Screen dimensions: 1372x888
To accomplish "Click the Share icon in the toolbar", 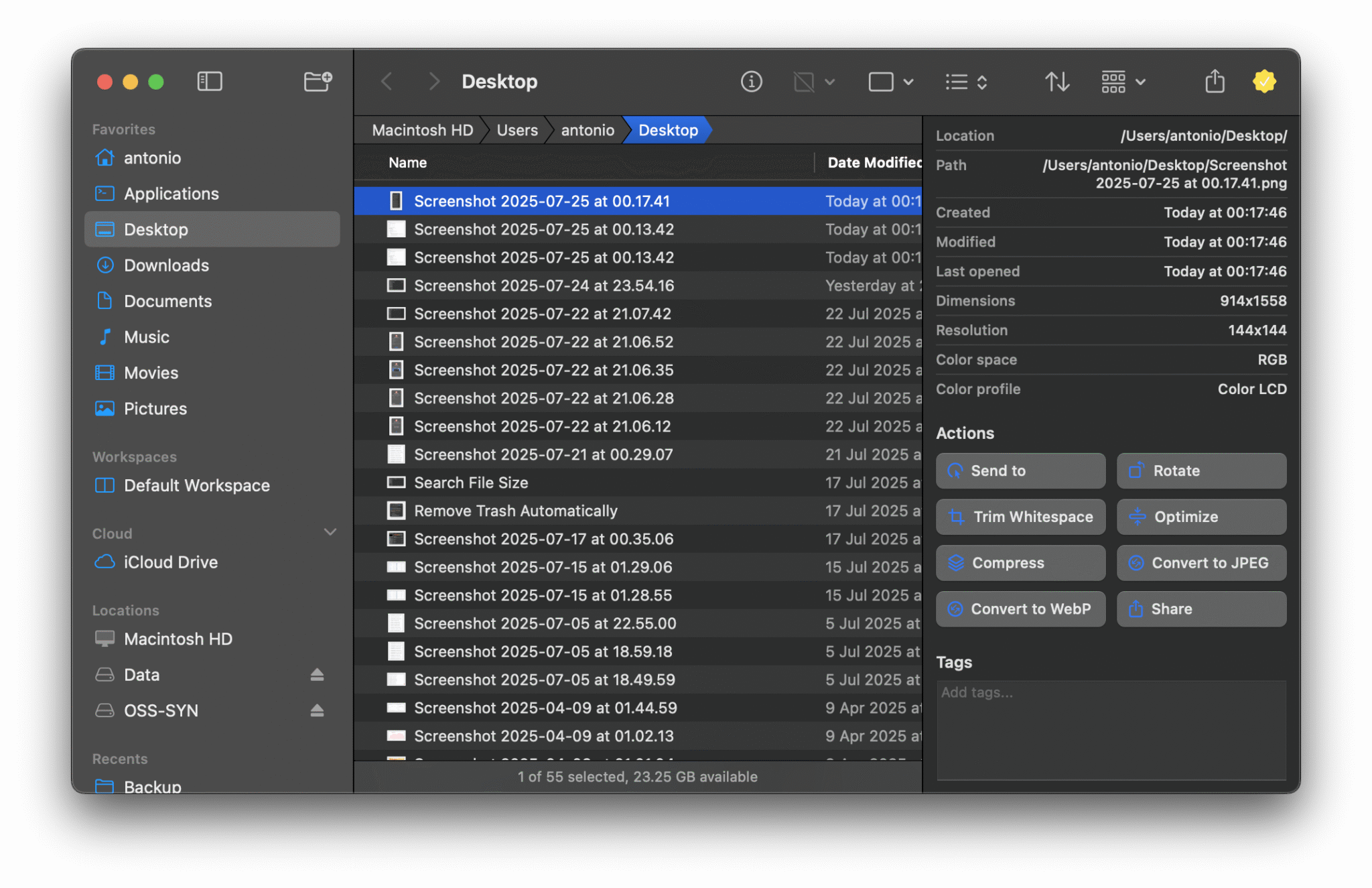I will pos(1215,81).
